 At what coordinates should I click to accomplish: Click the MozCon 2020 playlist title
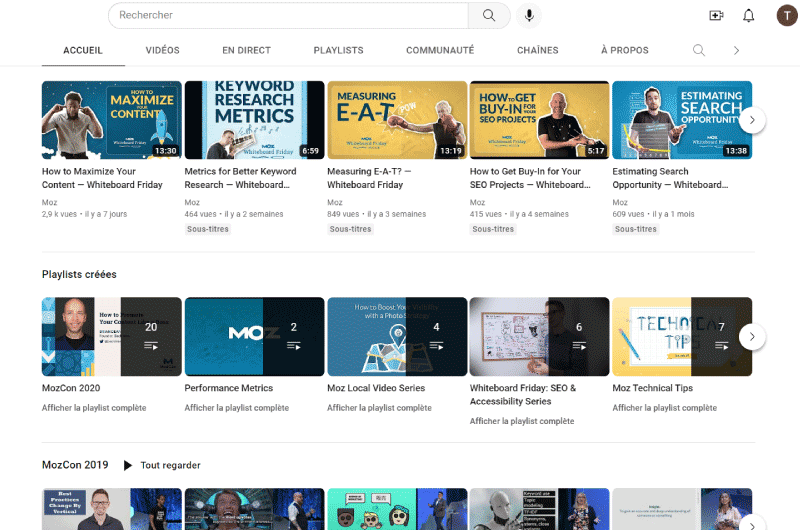point(71,388)
